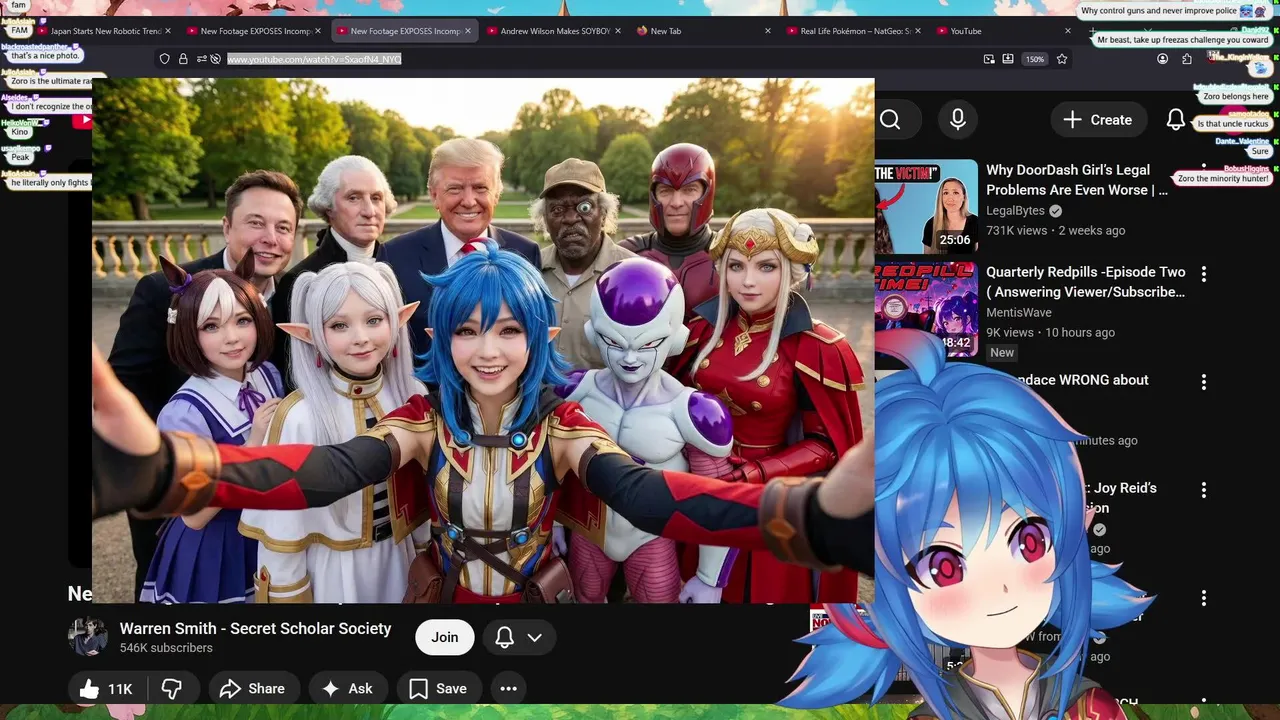Click '731K views • 2 weeks ago' text
Image resolution: width=1280 pixels, height=720 pixels.
click(1056, 231)
